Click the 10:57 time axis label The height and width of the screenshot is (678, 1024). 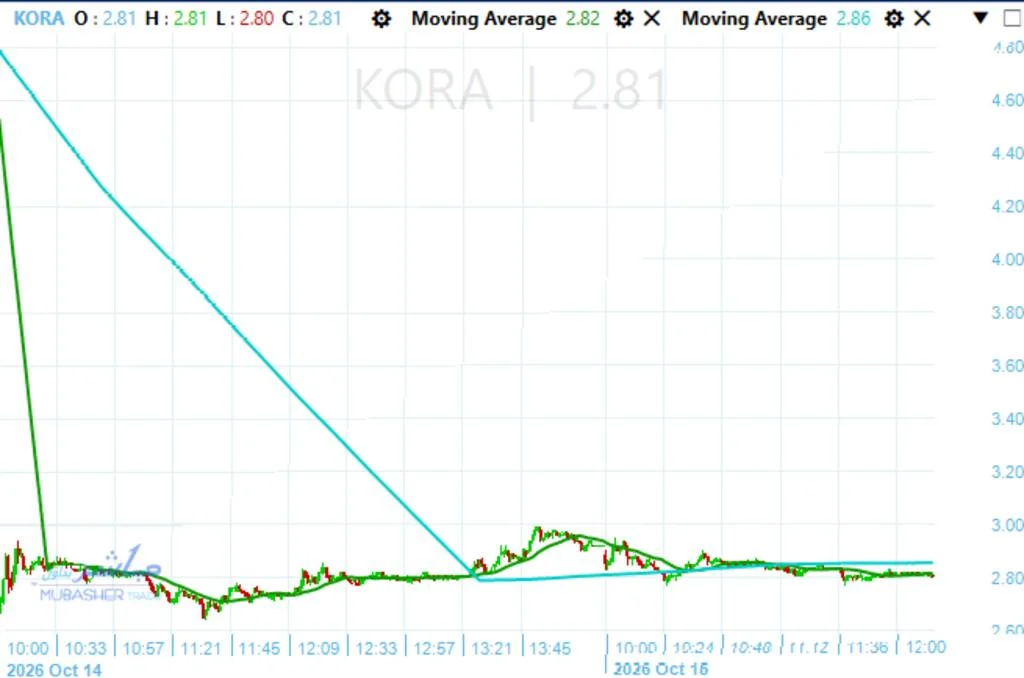coord(143,649)
